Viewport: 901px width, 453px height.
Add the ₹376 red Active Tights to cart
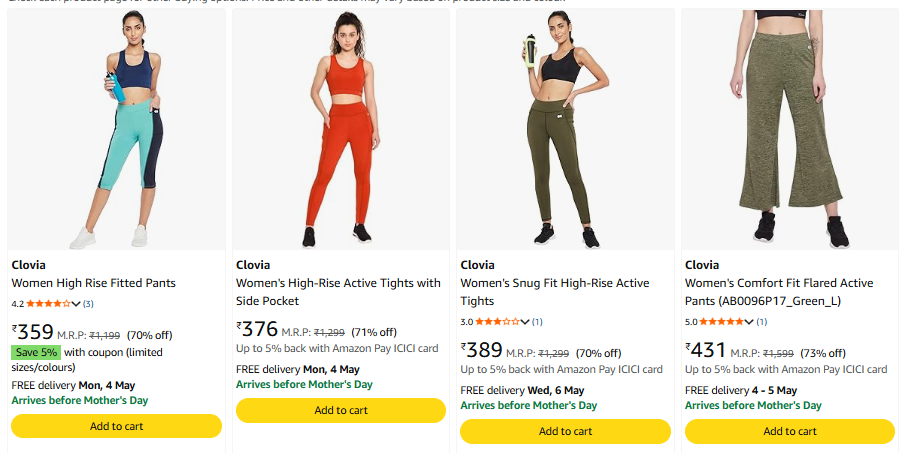tap(341, 410)
